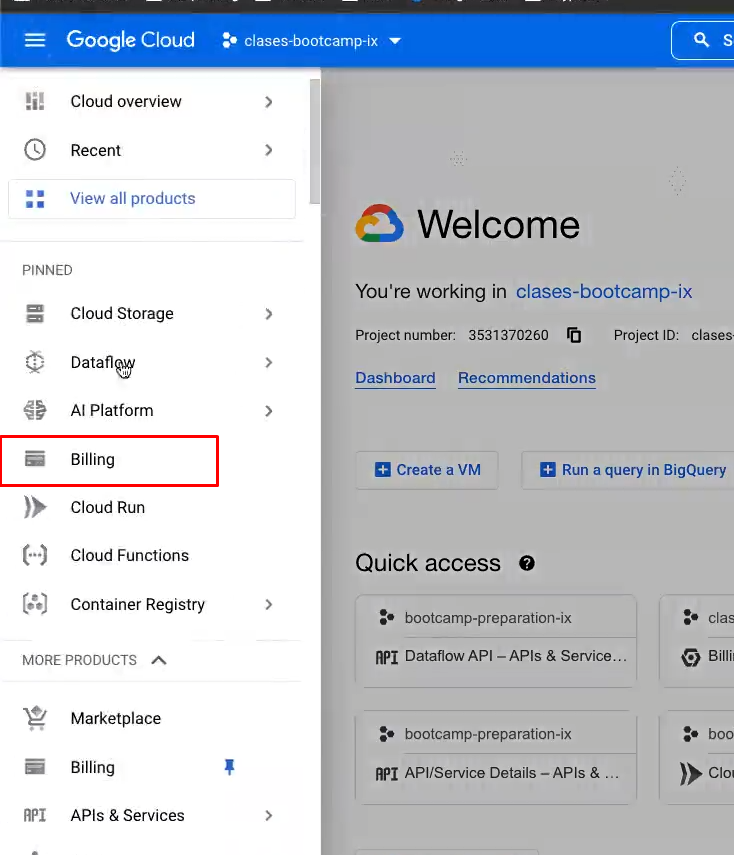Click the Cloud Storage icon
Viewport: 734px width, 855px height.
pos(35,314)
